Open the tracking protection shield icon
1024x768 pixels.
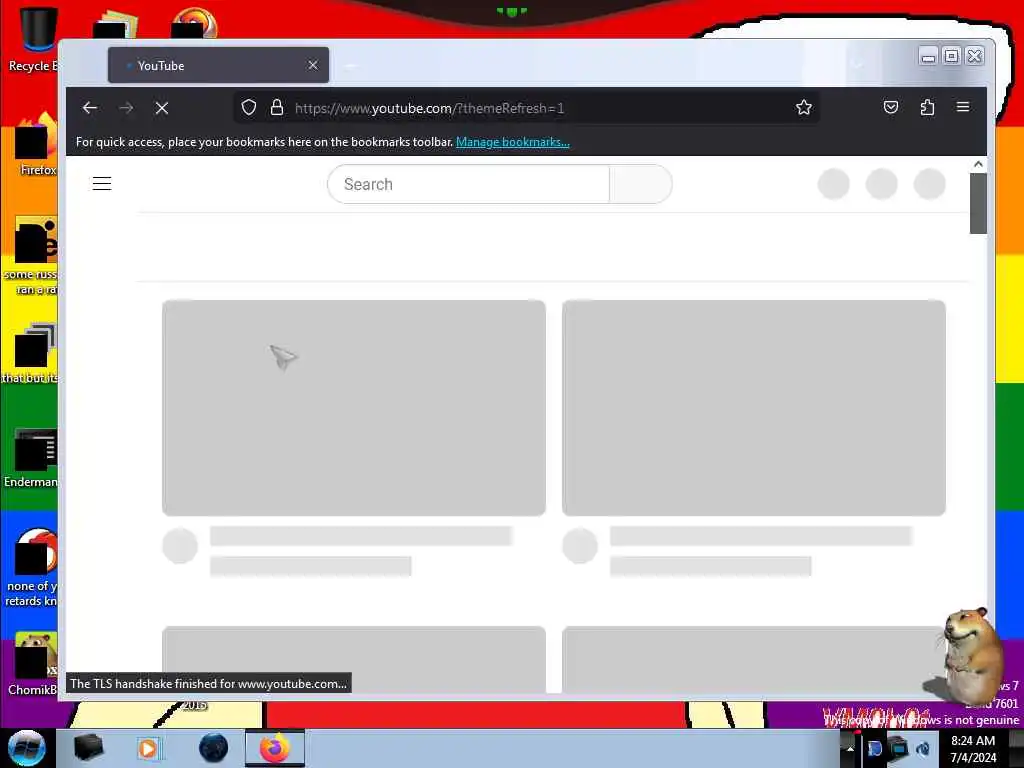[249, 108]
